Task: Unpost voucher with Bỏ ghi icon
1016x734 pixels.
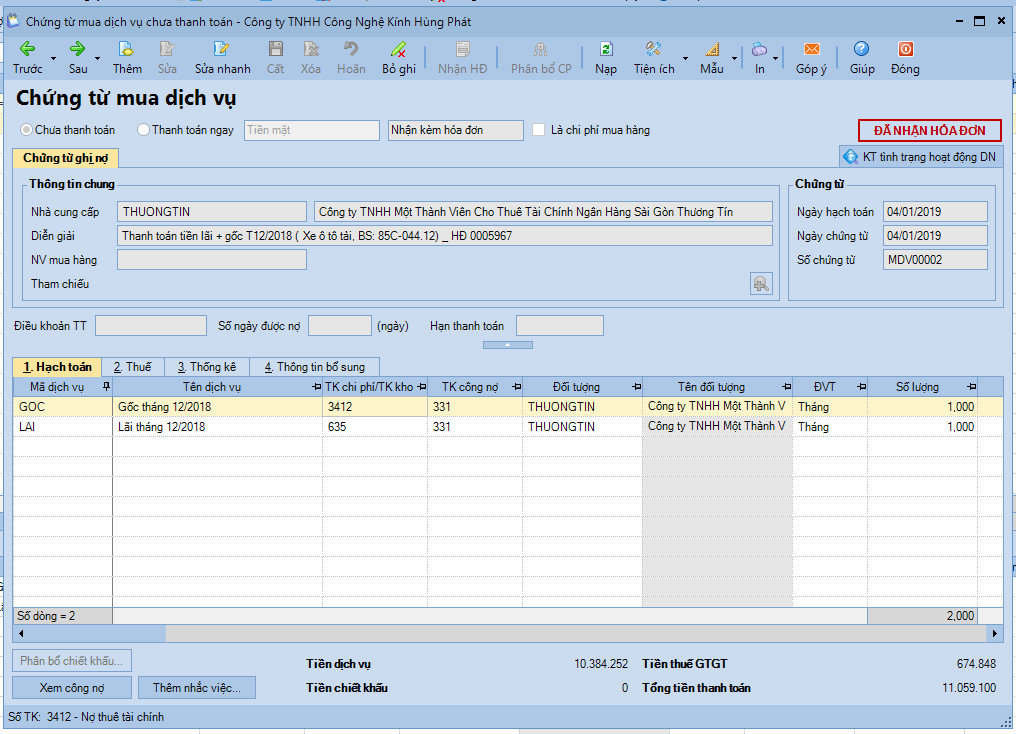Action: (x=398, y=49)
